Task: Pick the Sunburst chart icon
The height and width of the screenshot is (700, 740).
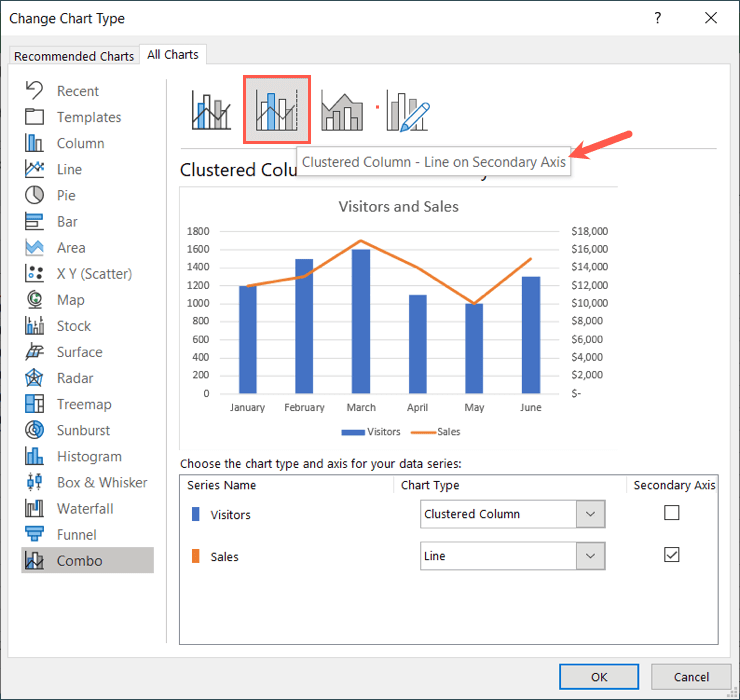Action: (x=34, y=430)
